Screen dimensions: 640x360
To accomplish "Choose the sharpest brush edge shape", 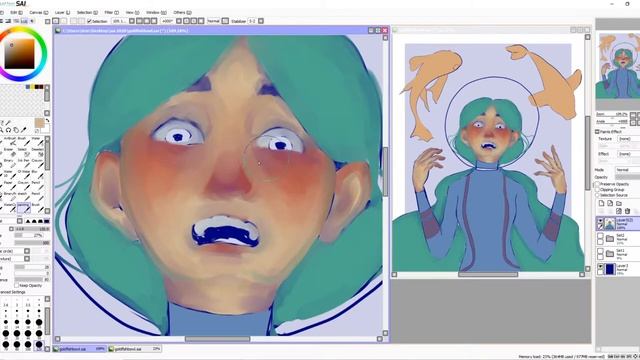I will [27, 221].
